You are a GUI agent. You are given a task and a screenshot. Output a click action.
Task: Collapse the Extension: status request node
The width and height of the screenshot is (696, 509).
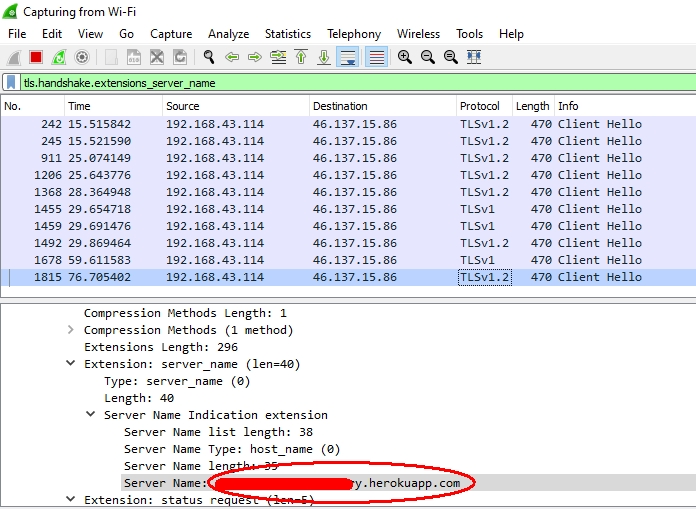(x=71, y=499)
